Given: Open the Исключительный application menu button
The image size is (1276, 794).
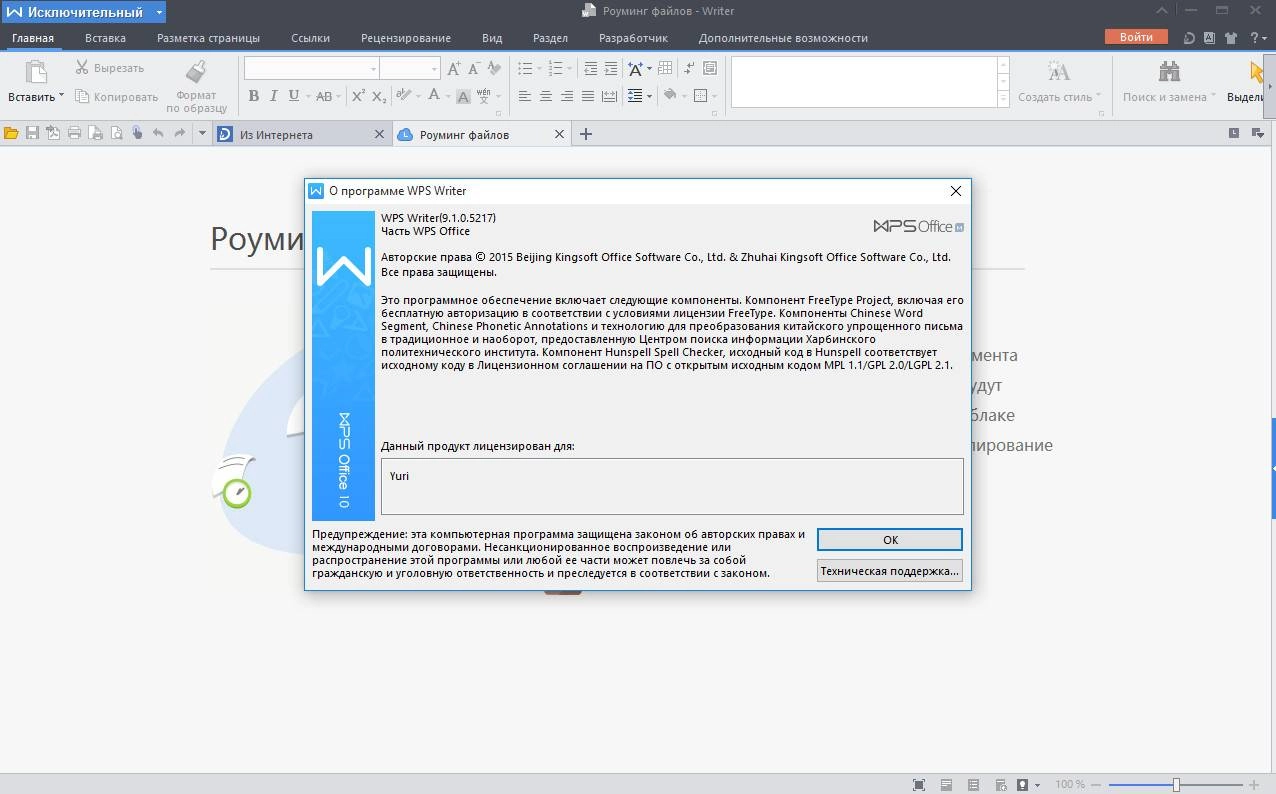Looking at the screenshot, I should [83, 12].
